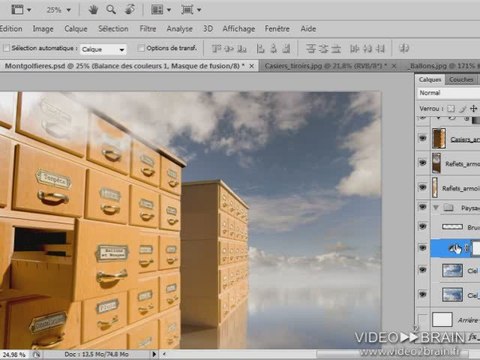
Task: Click the third distribute icon in options bar
Action: tap(336, 49)
